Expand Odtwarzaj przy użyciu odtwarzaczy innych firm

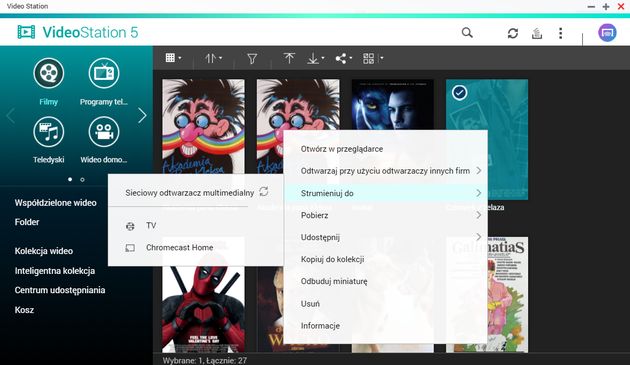[386, 171]
